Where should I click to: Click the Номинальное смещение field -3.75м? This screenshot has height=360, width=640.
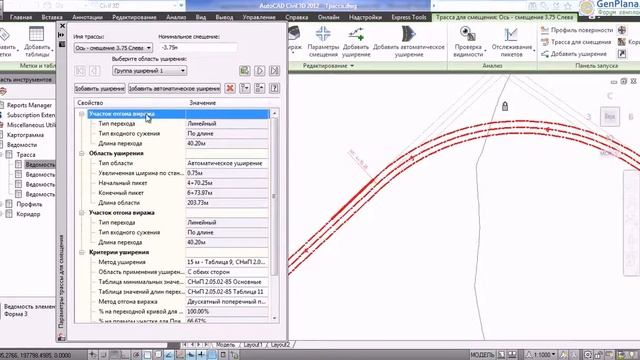198,48
